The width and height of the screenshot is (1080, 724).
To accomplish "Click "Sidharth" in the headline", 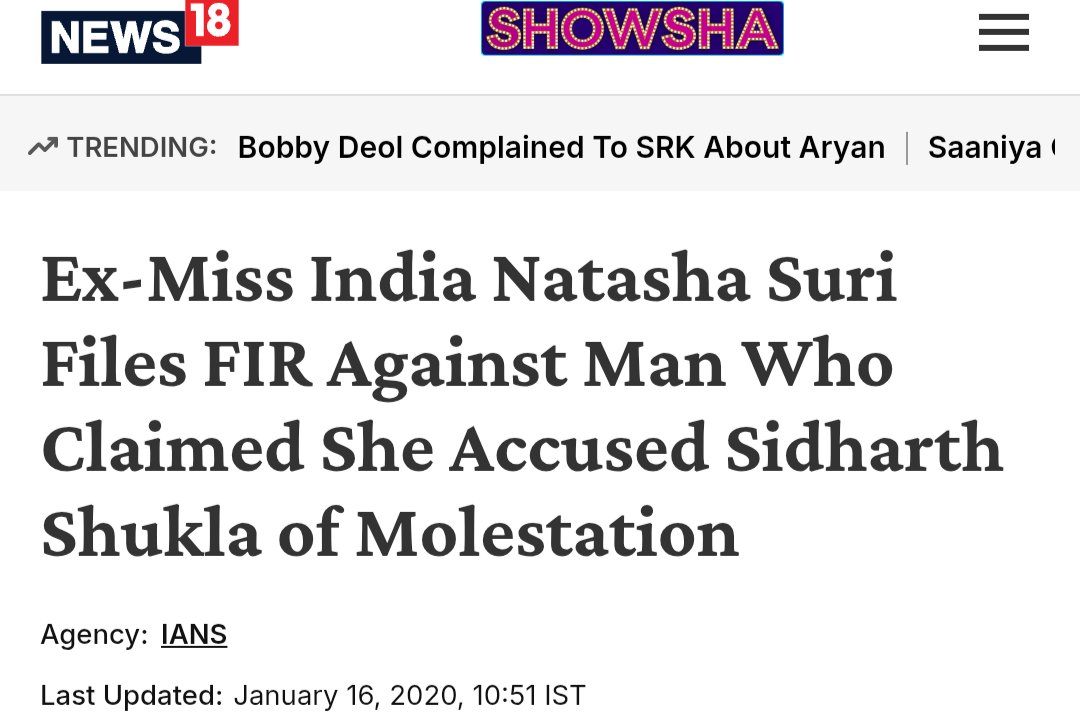I will coord(863,447).
